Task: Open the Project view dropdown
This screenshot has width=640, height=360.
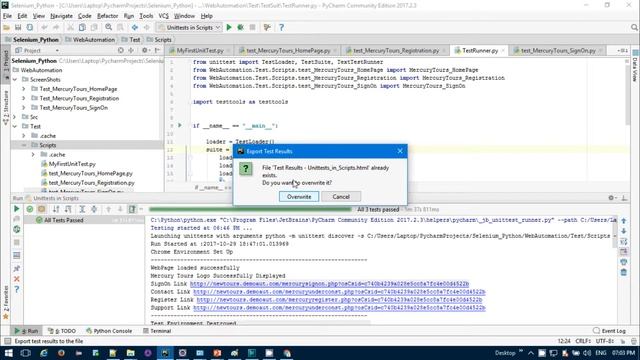Action: pos(37,51)
